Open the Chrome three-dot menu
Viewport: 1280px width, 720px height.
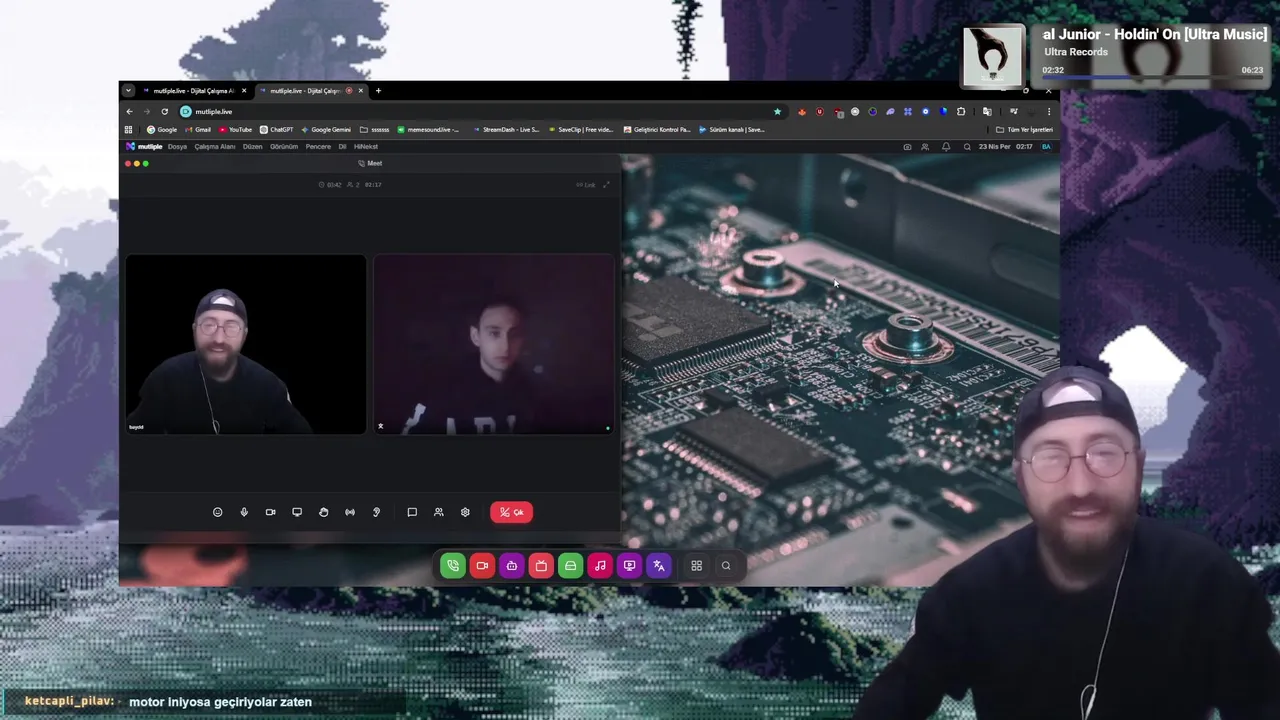click(1048, 112)
